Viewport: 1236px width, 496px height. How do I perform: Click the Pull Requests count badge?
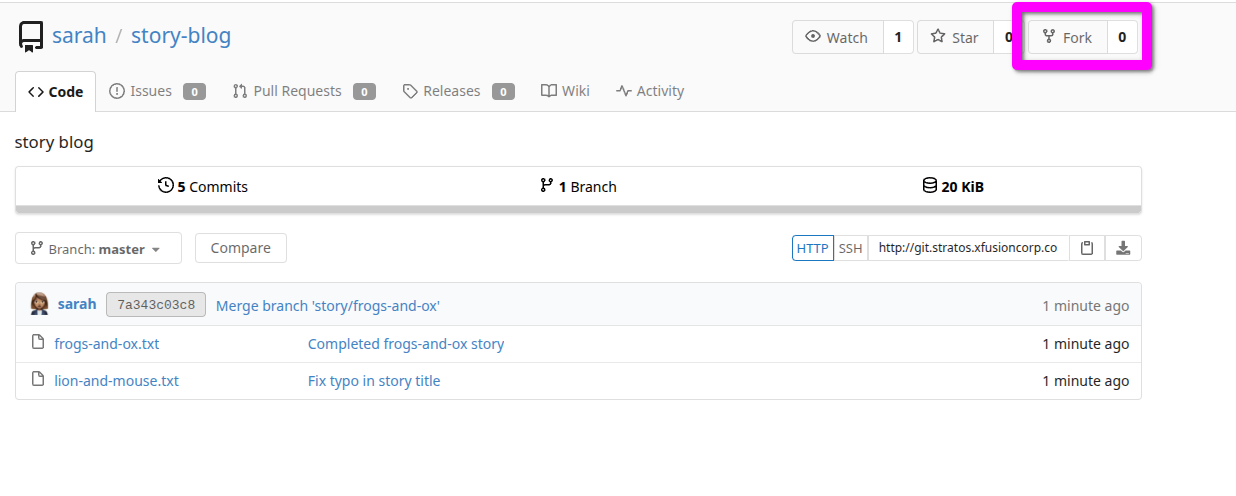click(x=364, y=92)
